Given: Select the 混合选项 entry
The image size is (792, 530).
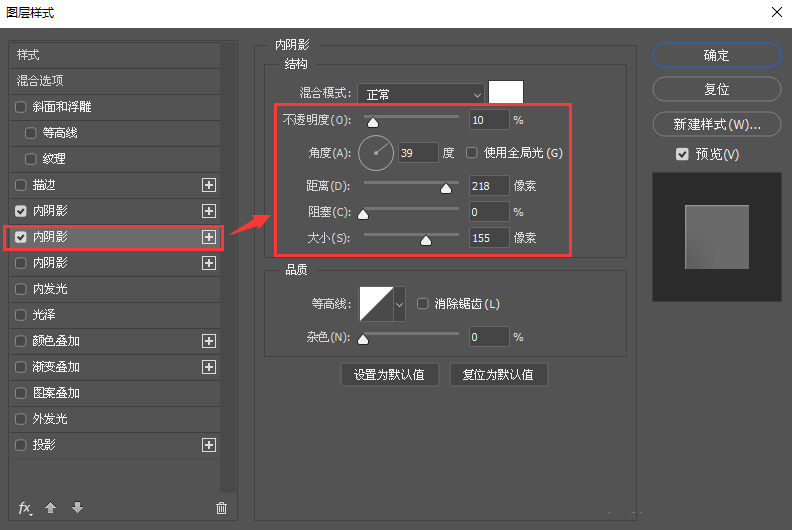Looking at the screenshot, I should (x=115, y=81).
